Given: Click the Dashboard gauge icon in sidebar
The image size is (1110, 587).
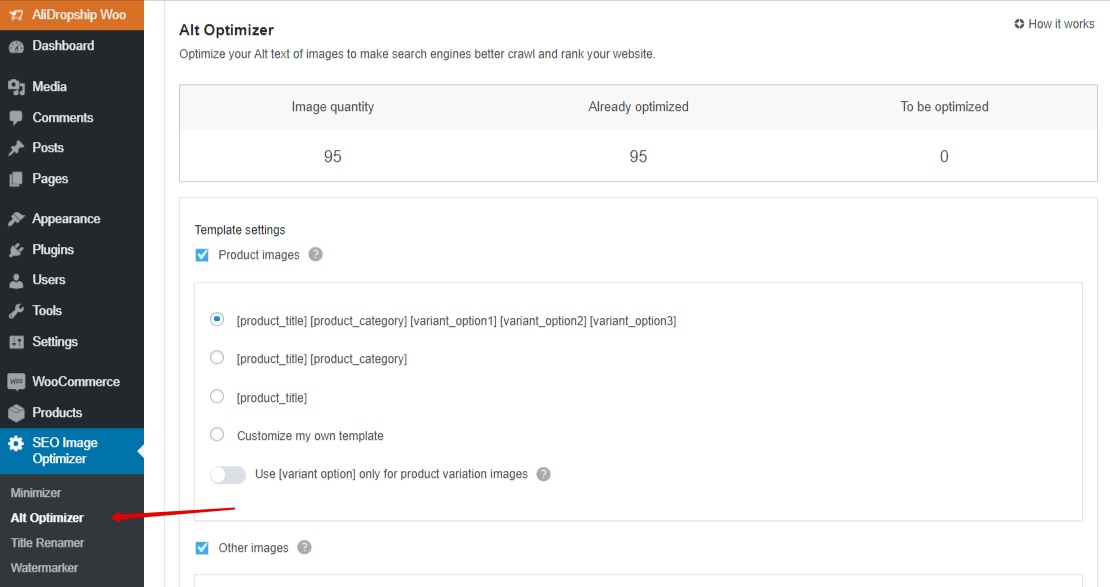Looking at the screenshot, I should 16,46.
